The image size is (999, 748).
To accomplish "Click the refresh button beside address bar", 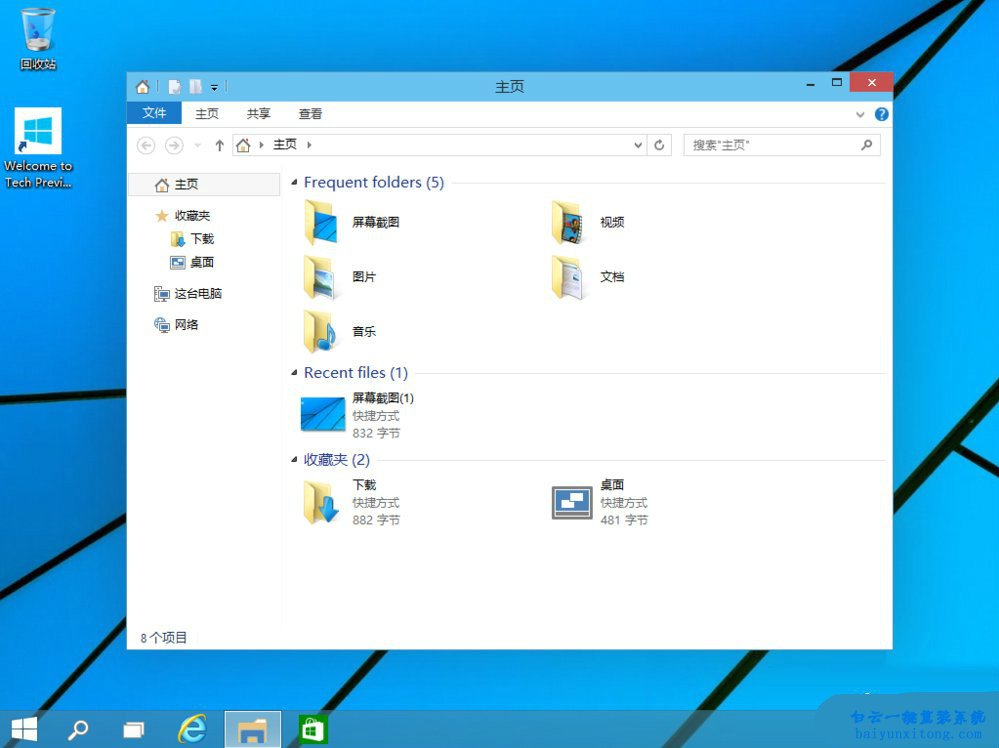I will pos(660,144).
